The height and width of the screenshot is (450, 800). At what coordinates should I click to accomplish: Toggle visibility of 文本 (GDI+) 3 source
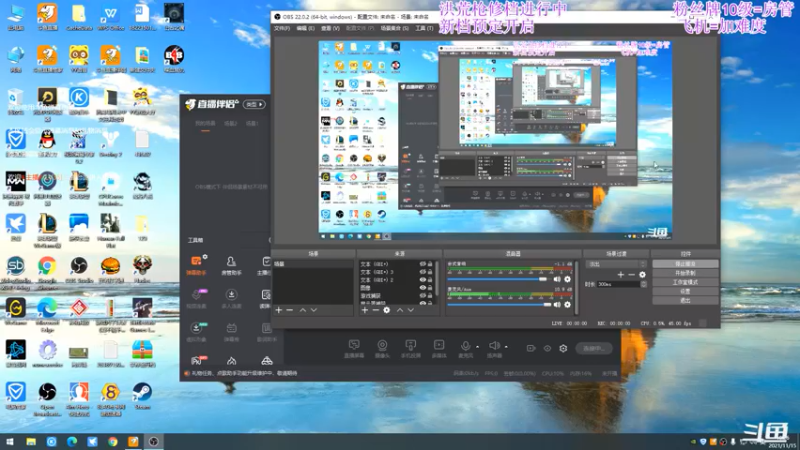422,272
